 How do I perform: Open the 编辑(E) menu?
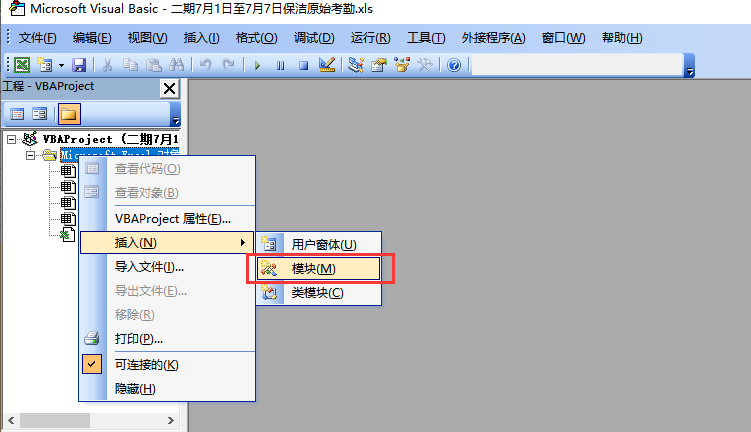(92, 38)
